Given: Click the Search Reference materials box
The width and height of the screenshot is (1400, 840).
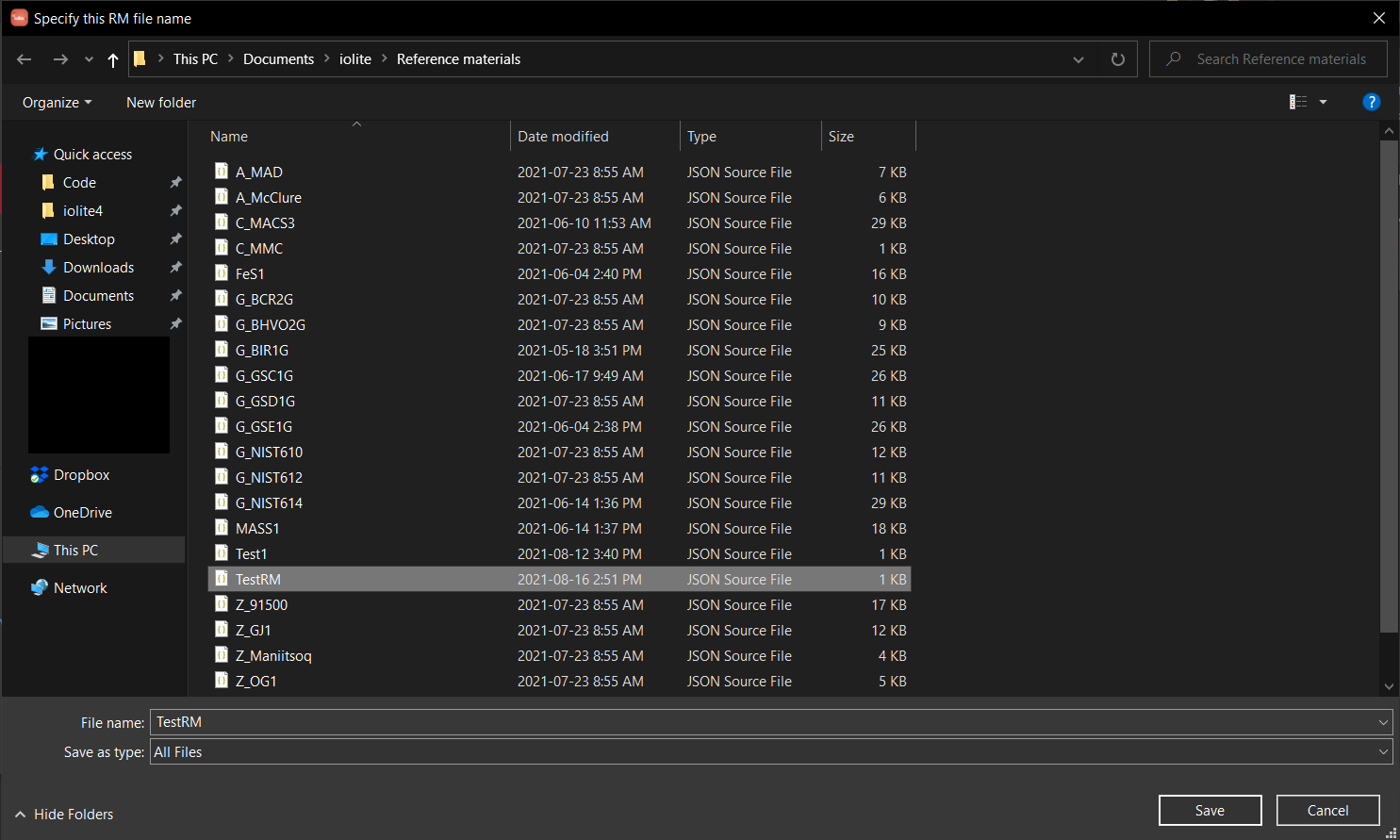Looking at the screenshot, I should 1269,58.
